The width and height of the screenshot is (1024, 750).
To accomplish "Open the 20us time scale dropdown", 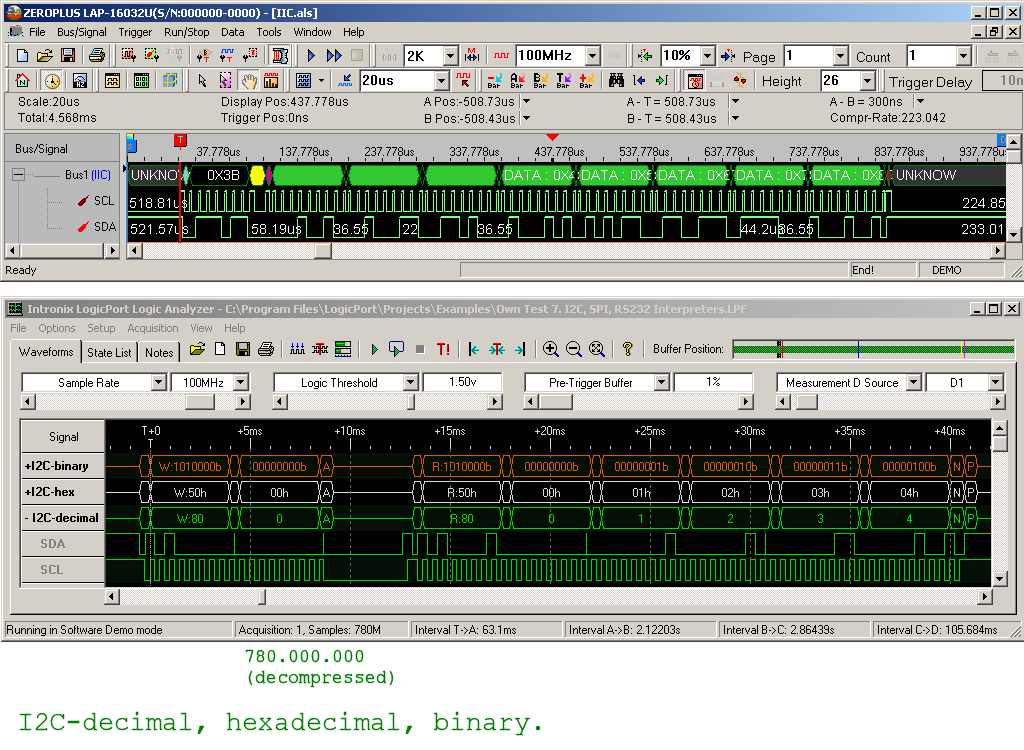I will coord(442,81).
